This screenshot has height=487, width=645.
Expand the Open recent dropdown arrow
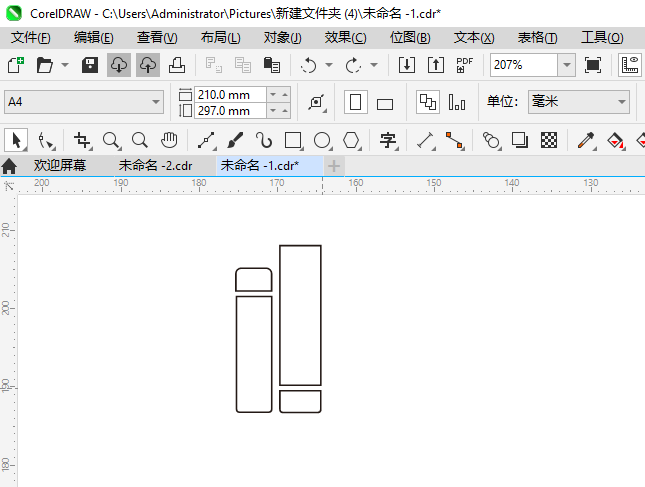pyautogui.click(x=65, y=65)
